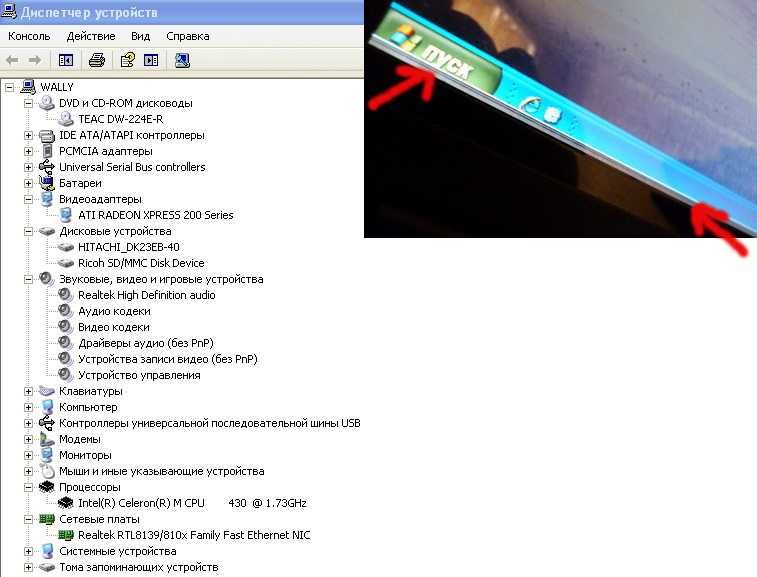The image size is (757, 577).
Task: Click the Видеоадаптеры category icon
Action: point(47,199)
